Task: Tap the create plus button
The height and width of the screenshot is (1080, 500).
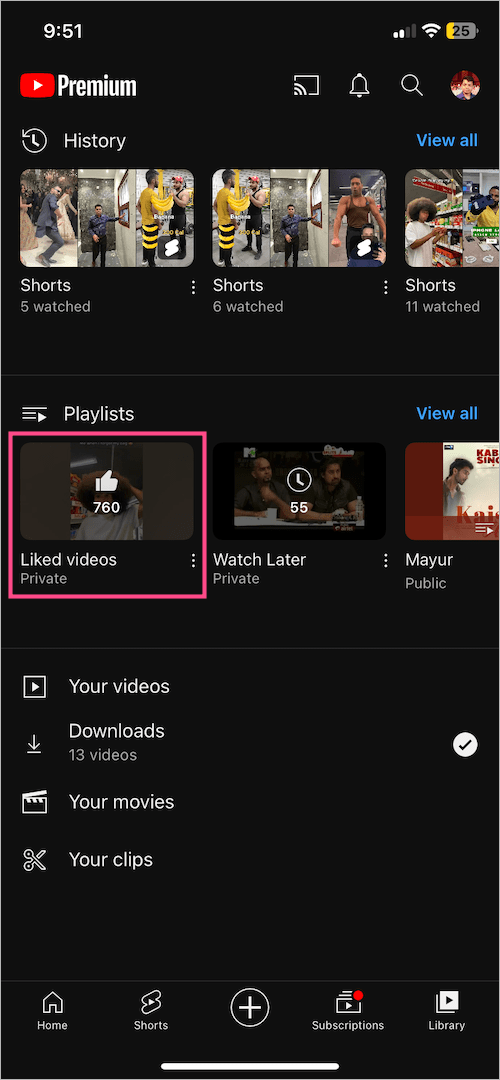Action: click(x=249, y=1009)
